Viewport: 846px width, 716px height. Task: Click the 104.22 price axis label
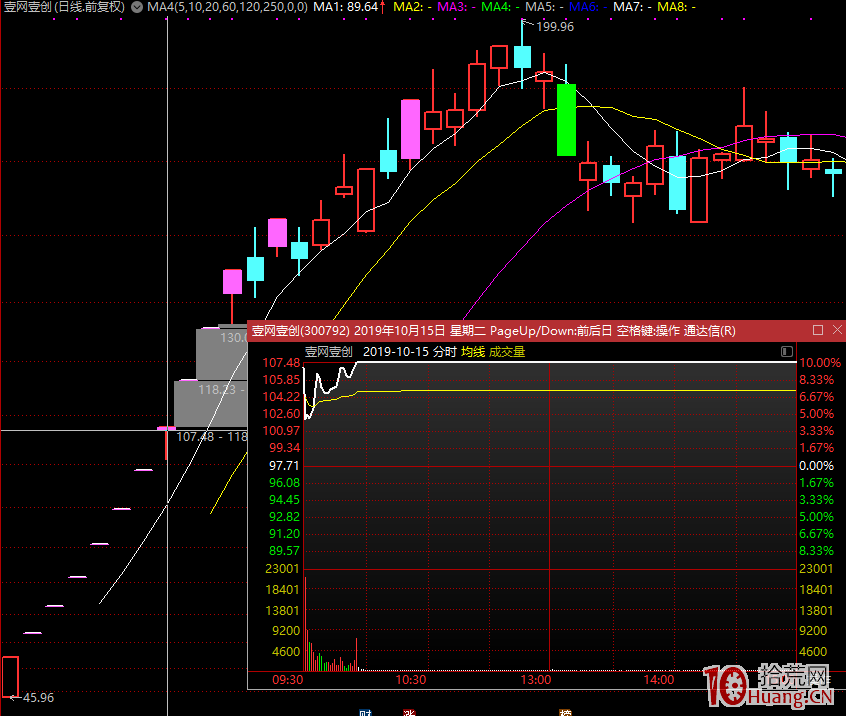click(281, 397)
